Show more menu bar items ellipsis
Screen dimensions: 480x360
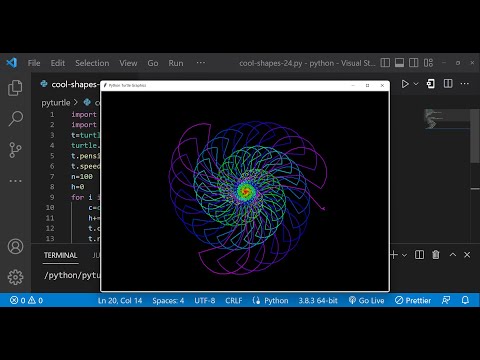(201, 63)
